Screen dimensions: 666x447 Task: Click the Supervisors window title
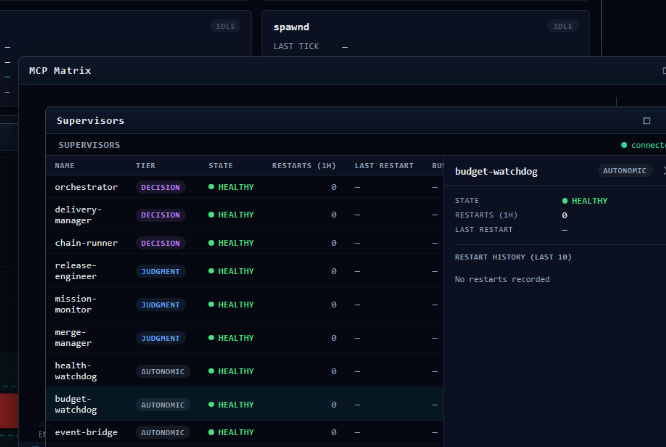pyautogui.click(x=90, y=121)
